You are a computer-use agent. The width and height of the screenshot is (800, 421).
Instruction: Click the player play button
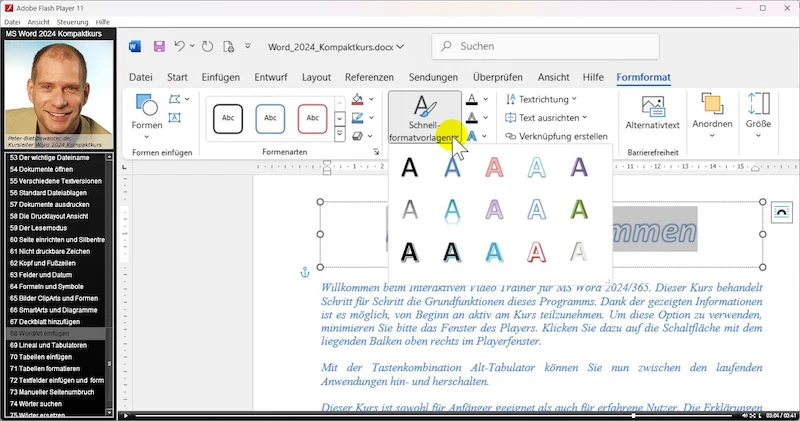[x=126, y=416]
